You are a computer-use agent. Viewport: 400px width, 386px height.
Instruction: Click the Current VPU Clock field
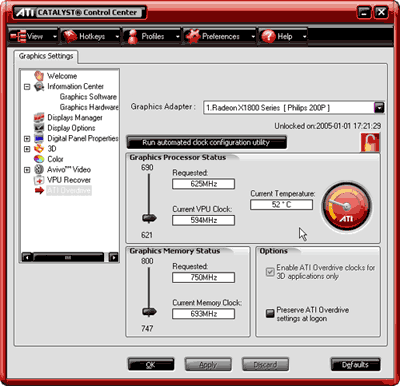click(x=203, y=220)
